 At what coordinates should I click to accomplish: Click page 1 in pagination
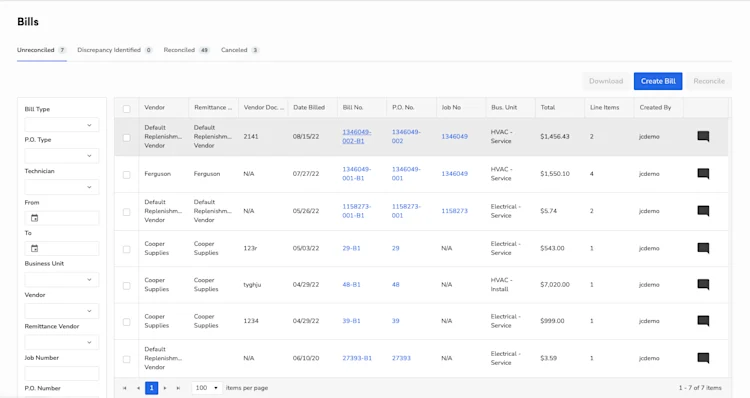click(x=152, y=388)
